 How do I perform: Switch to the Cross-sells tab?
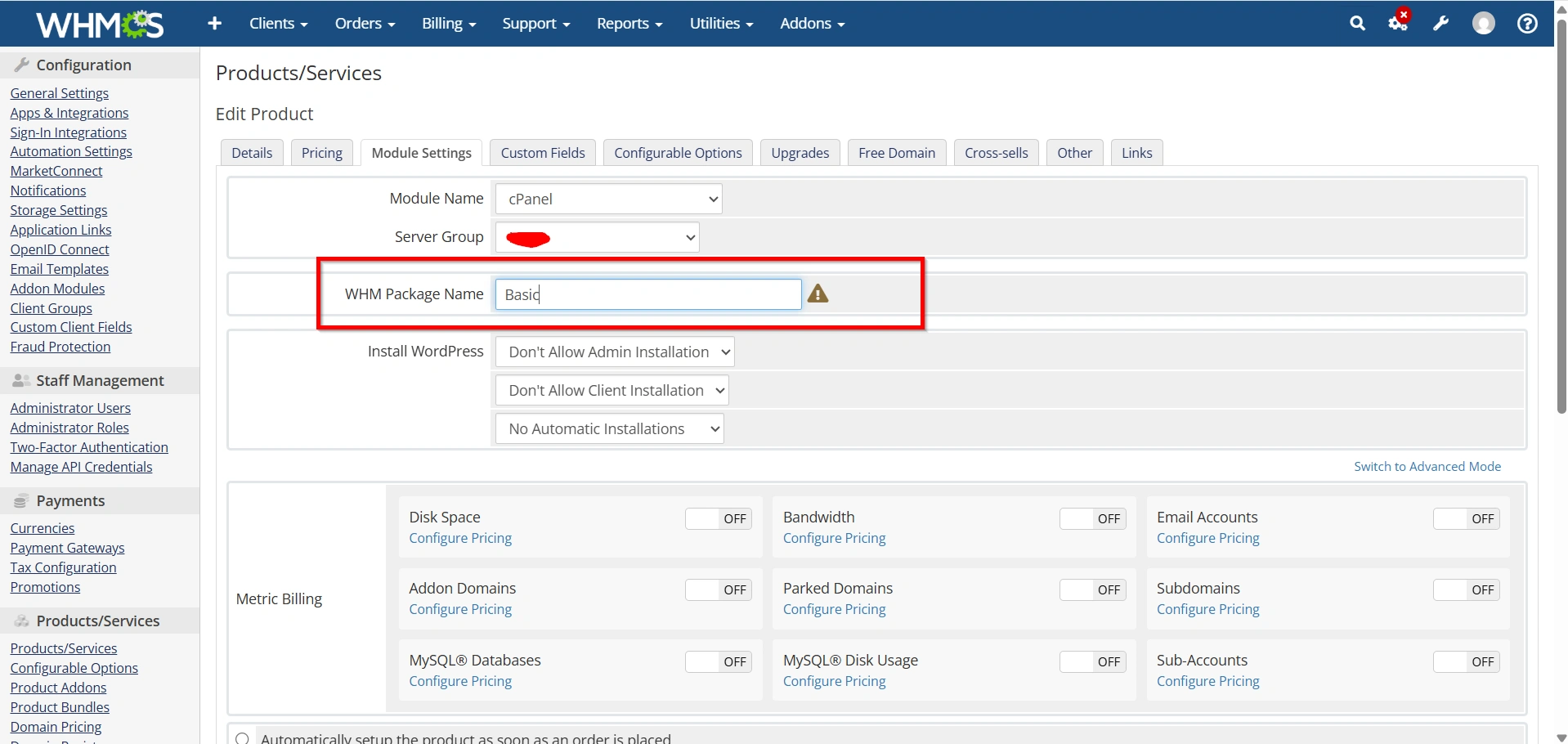(997, 153)
